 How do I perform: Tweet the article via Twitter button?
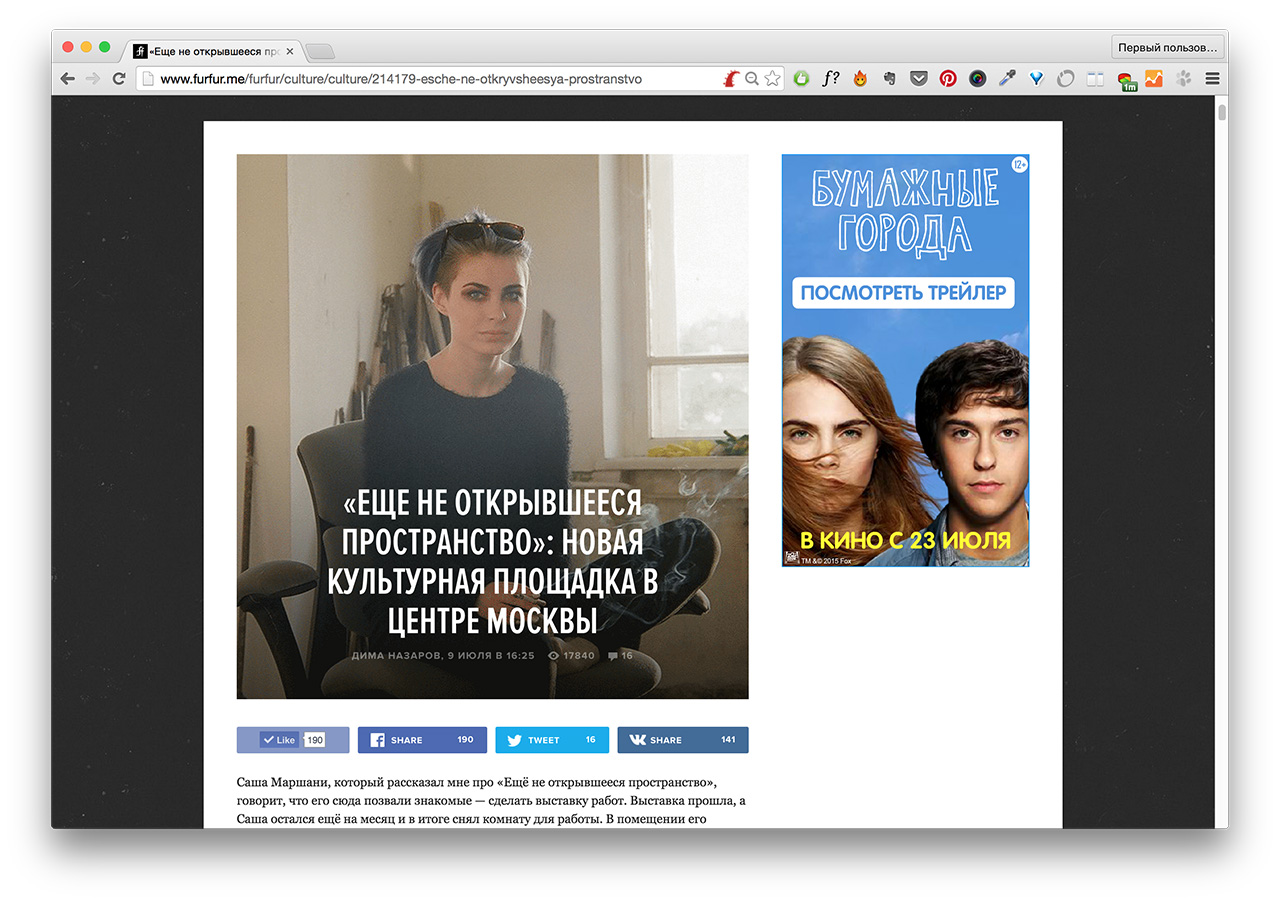[x=552, y=740]
